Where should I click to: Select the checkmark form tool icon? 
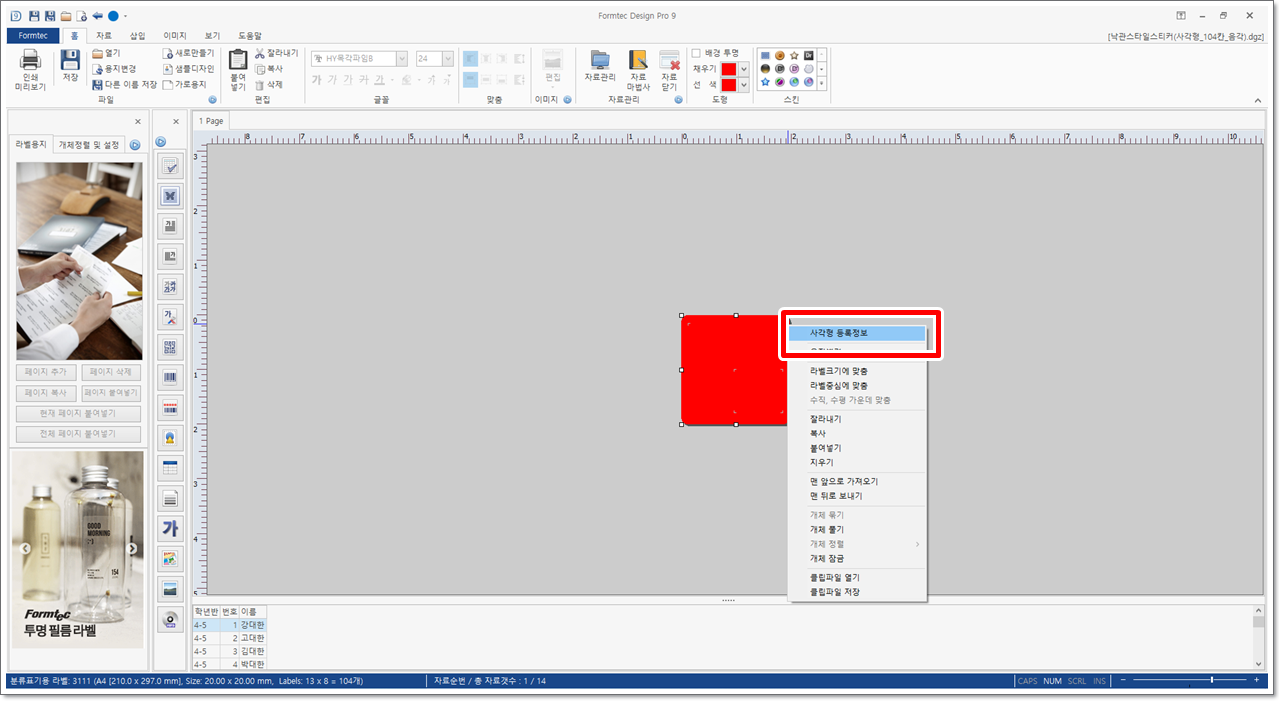(x=170, y=166)
